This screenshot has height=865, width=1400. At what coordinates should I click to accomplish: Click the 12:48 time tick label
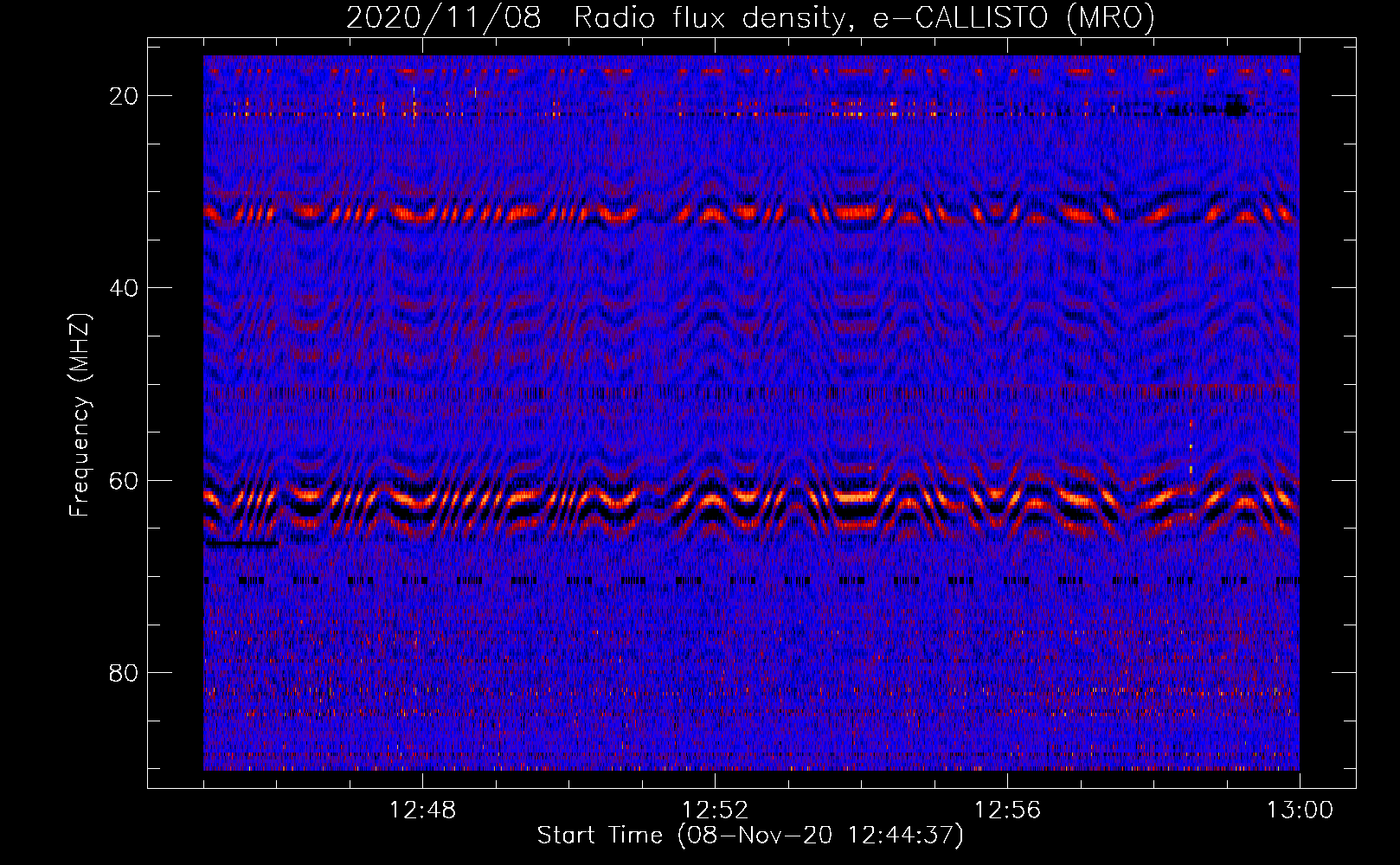click(x=423, y=811)
